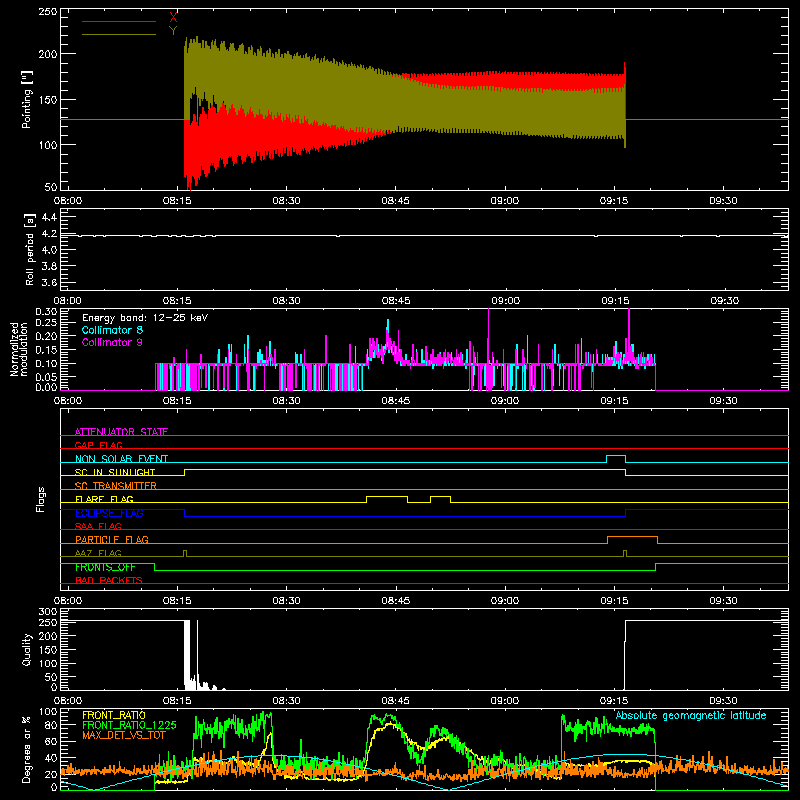Click the yellow FRONT_RATIO legend text

tap(114, 715)
